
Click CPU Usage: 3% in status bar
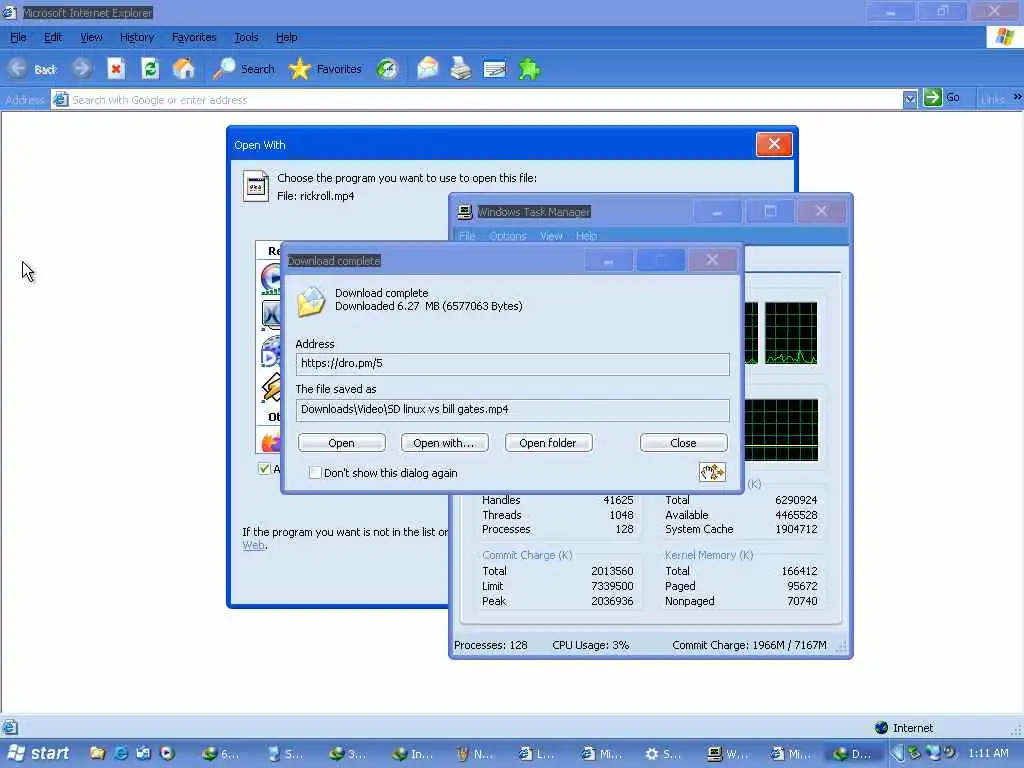[590, 645]
